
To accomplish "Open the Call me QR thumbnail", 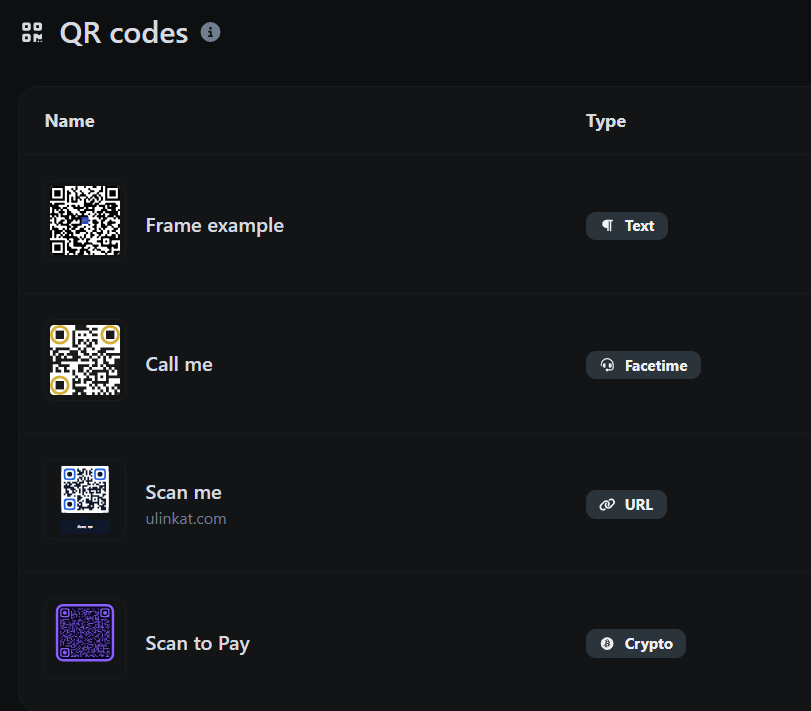I will (x=85, y=360).
